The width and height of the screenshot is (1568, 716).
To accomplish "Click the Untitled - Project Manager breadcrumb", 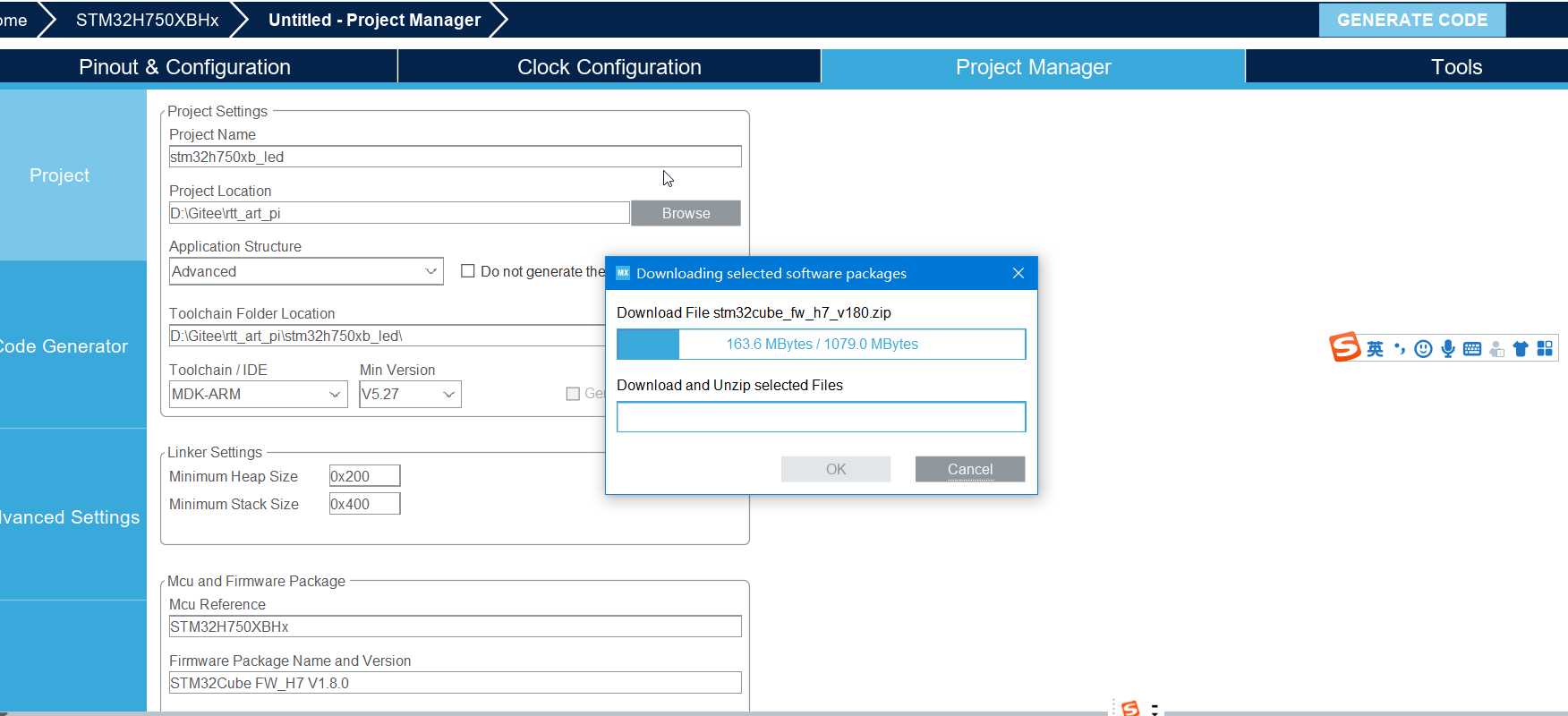I will (x=374, y=20).
